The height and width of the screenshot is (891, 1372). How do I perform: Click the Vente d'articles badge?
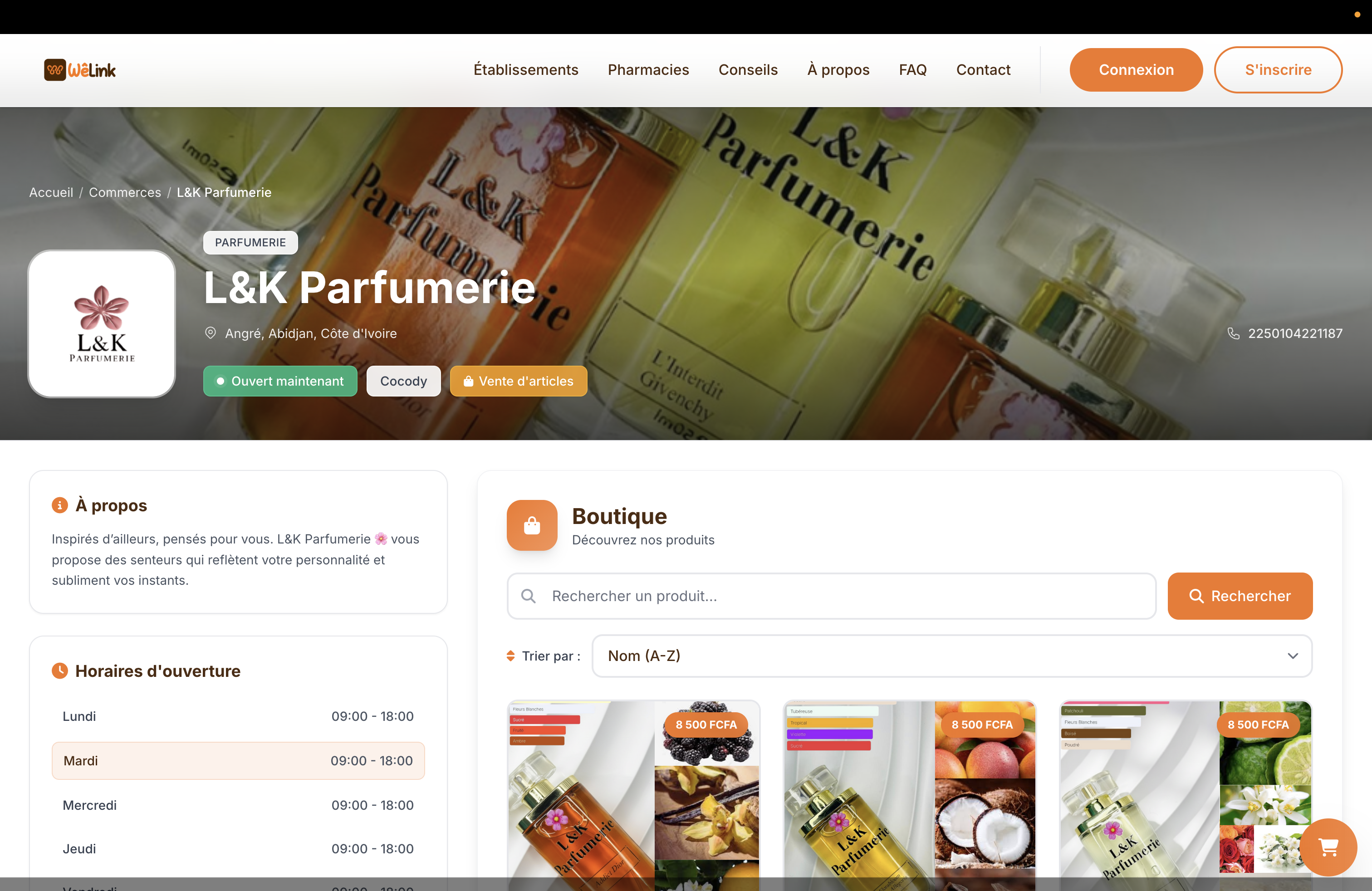click(x=518, y=381)
